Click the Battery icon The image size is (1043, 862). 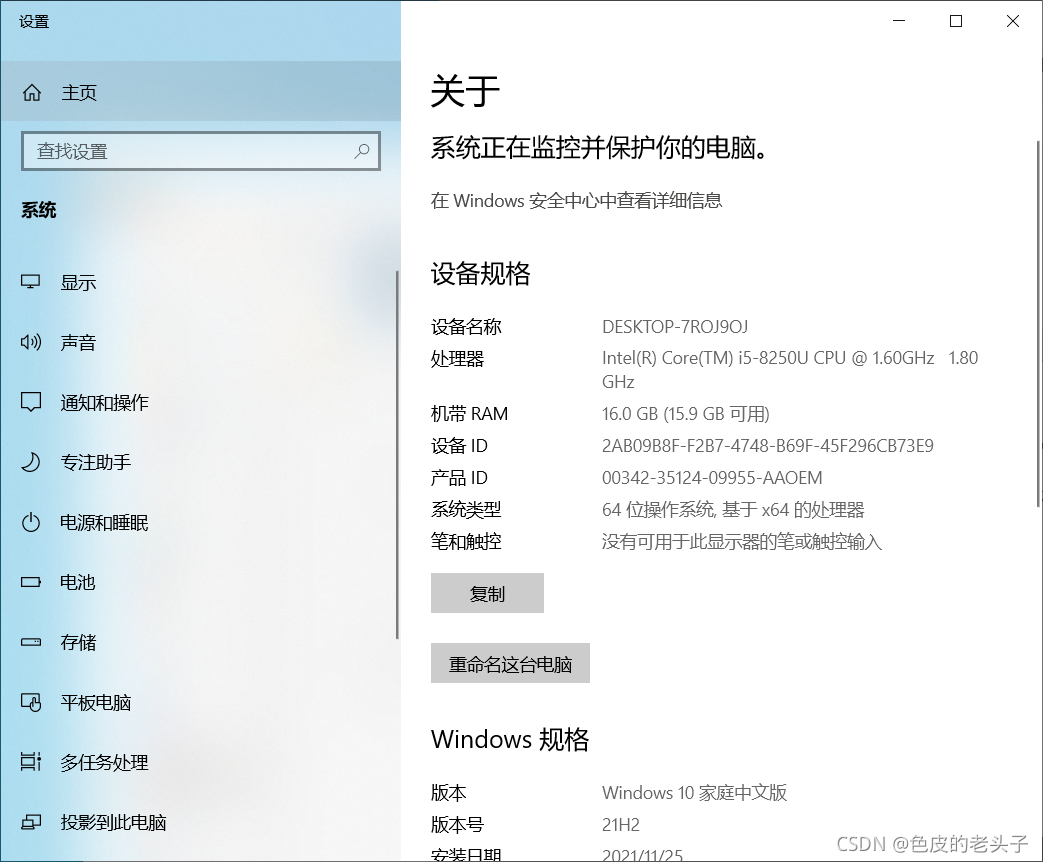pos(31,582)
